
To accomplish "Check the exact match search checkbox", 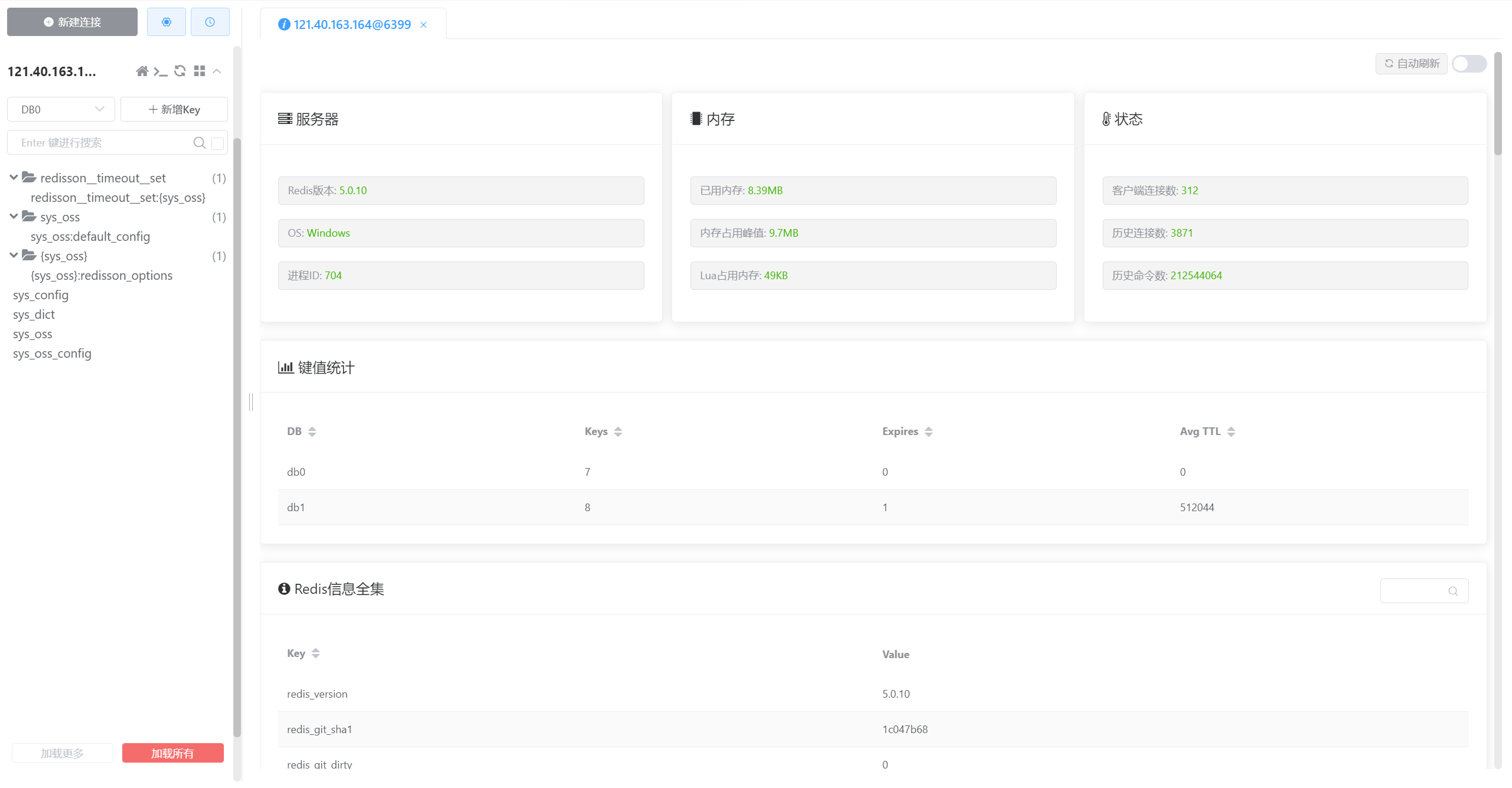I will [x=218, y=143].
